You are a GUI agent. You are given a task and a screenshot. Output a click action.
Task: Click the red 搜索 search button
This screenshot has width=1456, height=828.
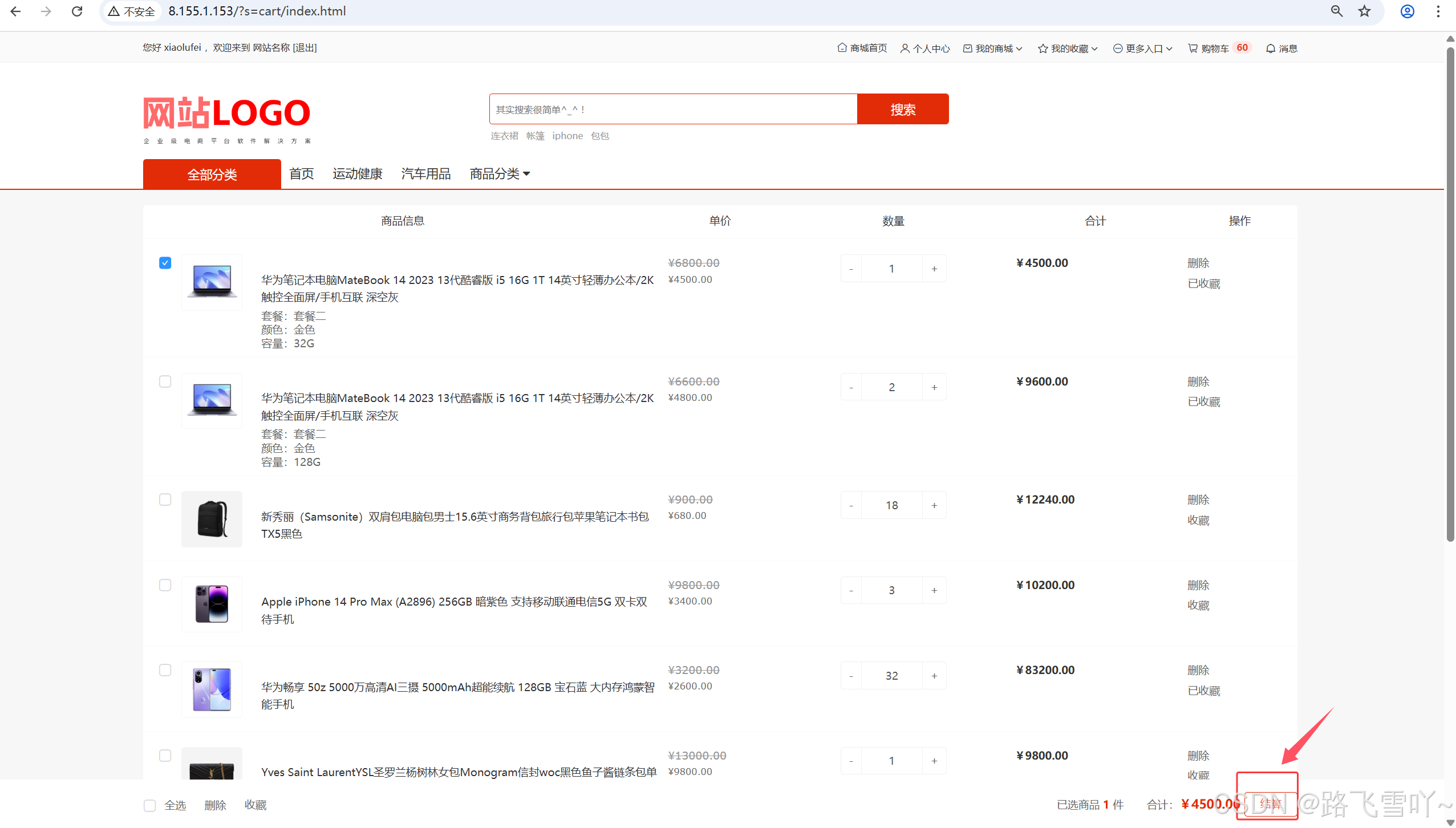[903, 109]
